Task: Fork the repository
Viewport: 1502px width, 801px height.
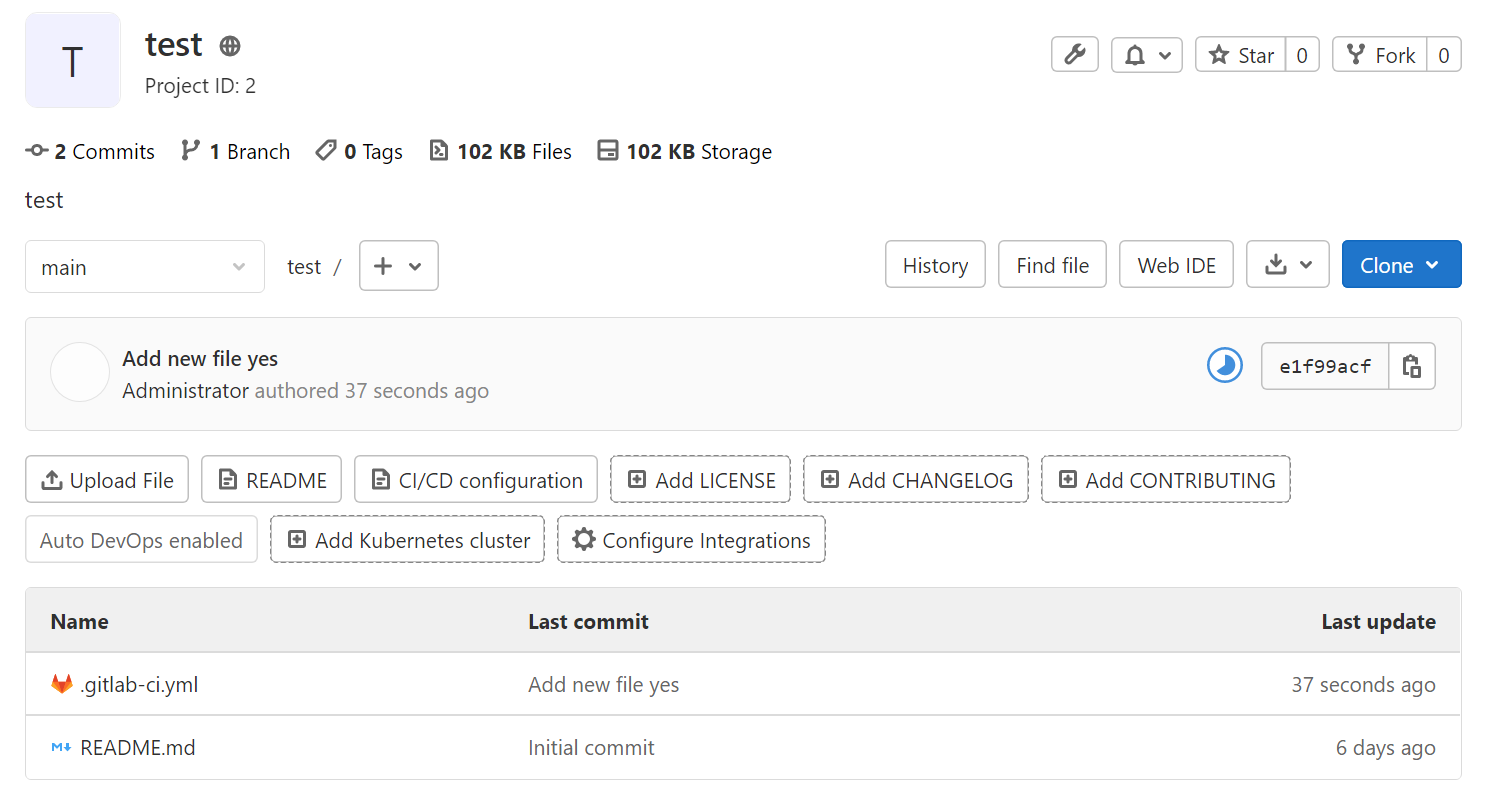Action: pos(1379,55)
